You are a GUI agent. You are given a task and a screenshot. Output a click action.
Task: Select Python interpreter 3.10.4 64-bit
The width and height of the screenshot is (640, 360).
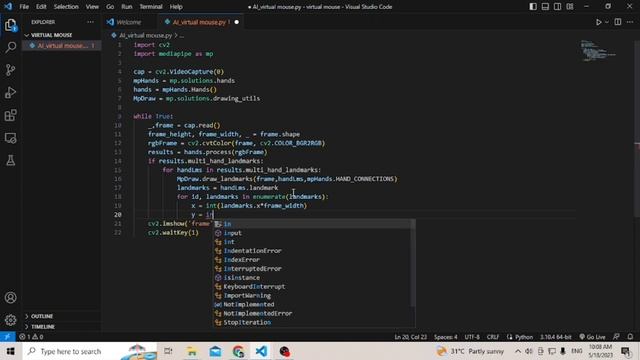pyautogui.click(x=556, y=337)
